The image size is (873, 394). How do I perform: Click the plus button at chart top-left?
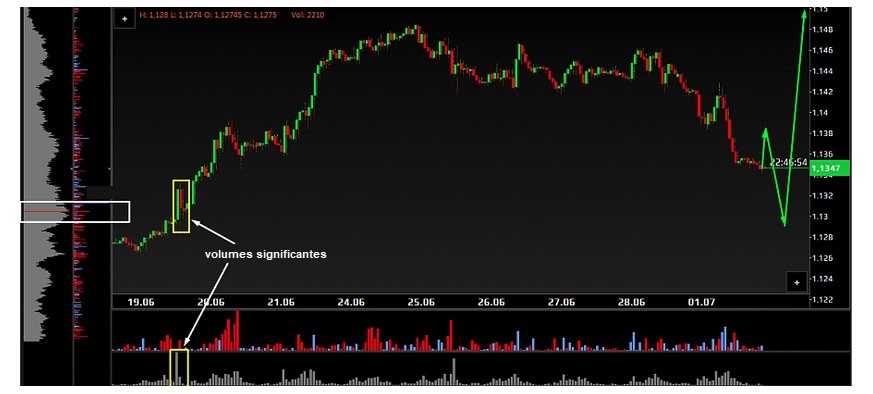pyautogui.click(x=125, y=18)
